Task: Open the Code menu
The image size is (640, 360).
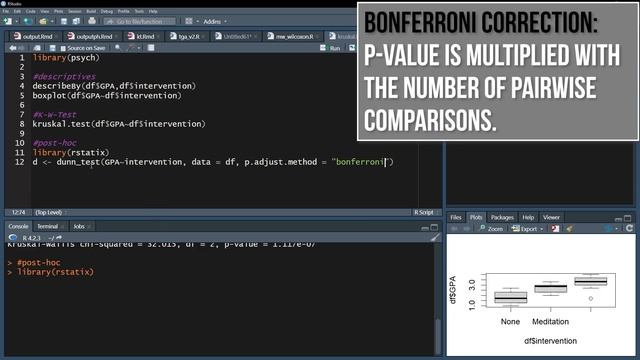Action: (30, 11)
